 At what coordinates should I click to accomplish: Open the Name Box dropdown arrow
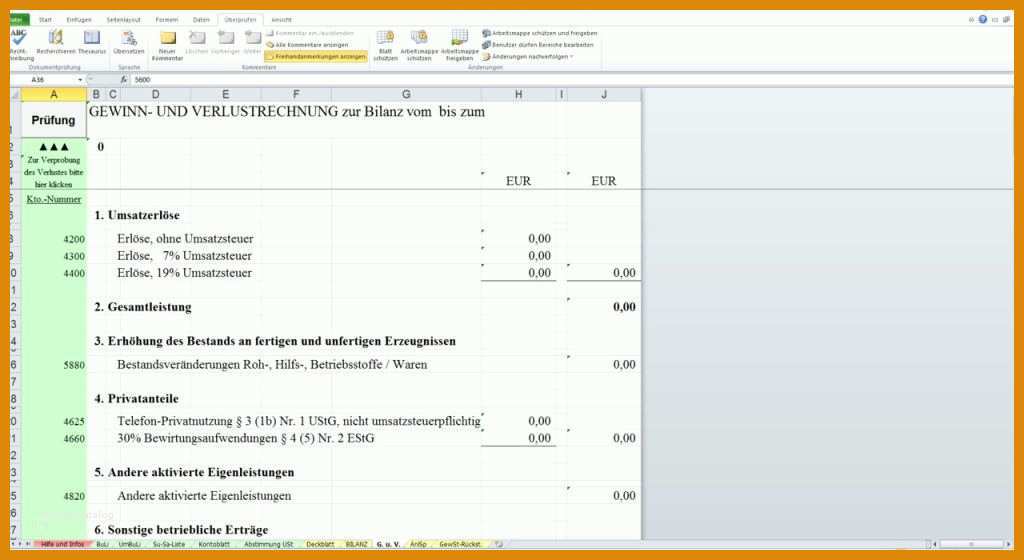(80, 80)
